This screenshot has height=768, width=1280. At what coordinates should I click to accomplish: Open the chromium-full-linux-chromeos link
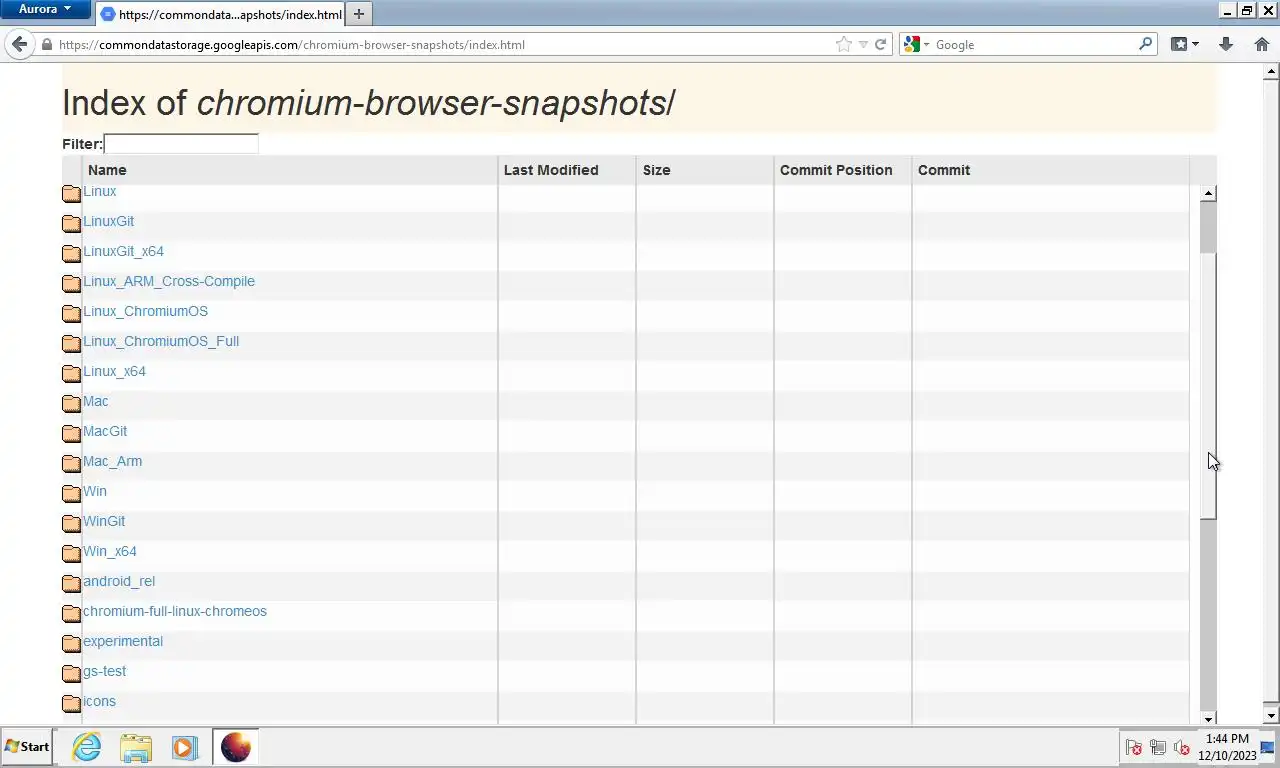[175, 611]
